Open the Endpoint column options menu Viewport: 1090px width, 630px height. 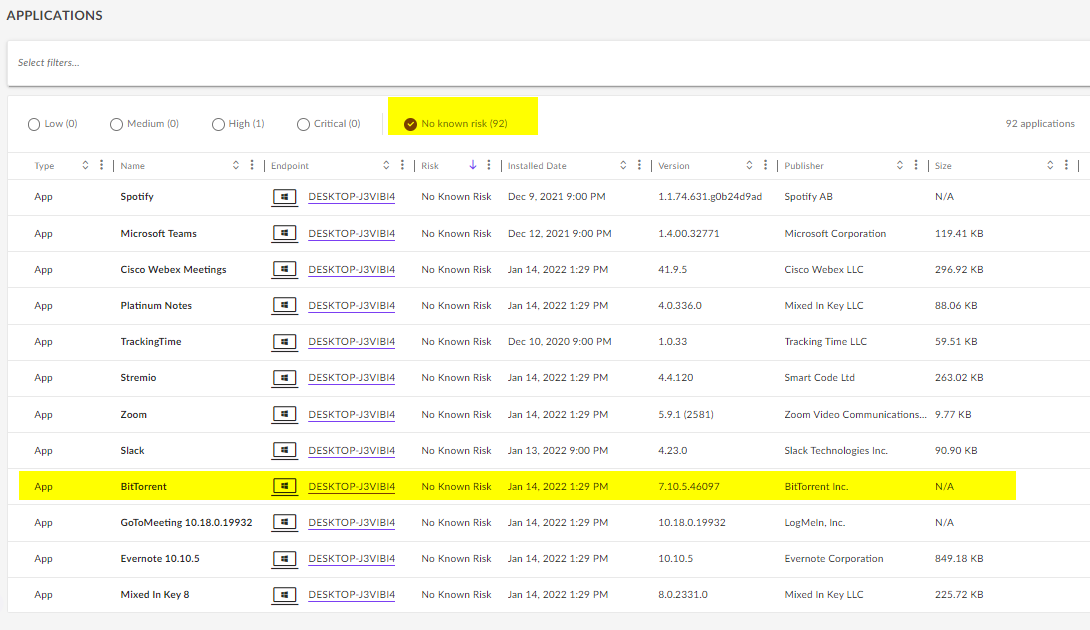click(402, 165)
